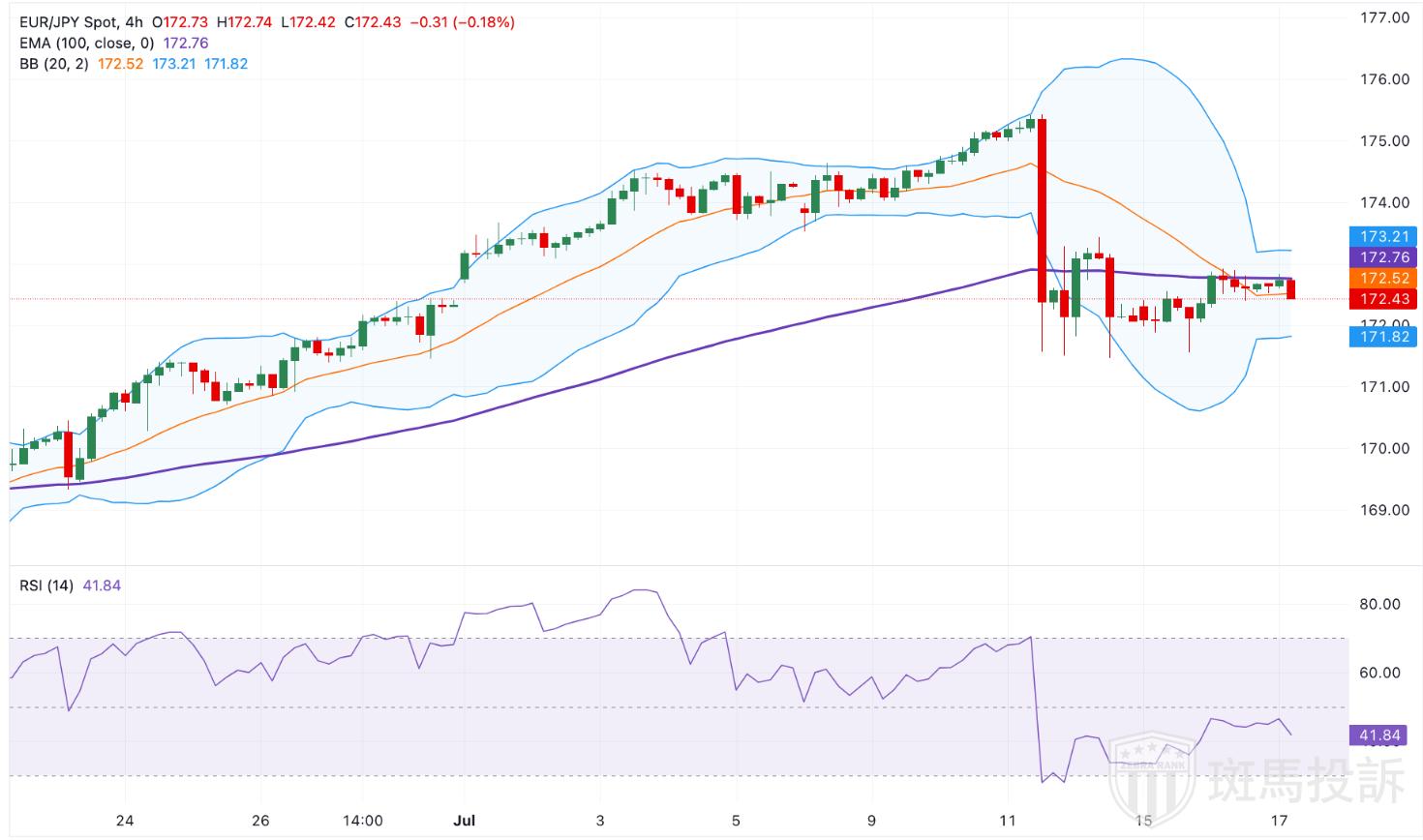Viewport: 1423px width, 840px height.
Task: Click the purple 172.76 EMA price tag
Action: click(x=1382, y=256)
